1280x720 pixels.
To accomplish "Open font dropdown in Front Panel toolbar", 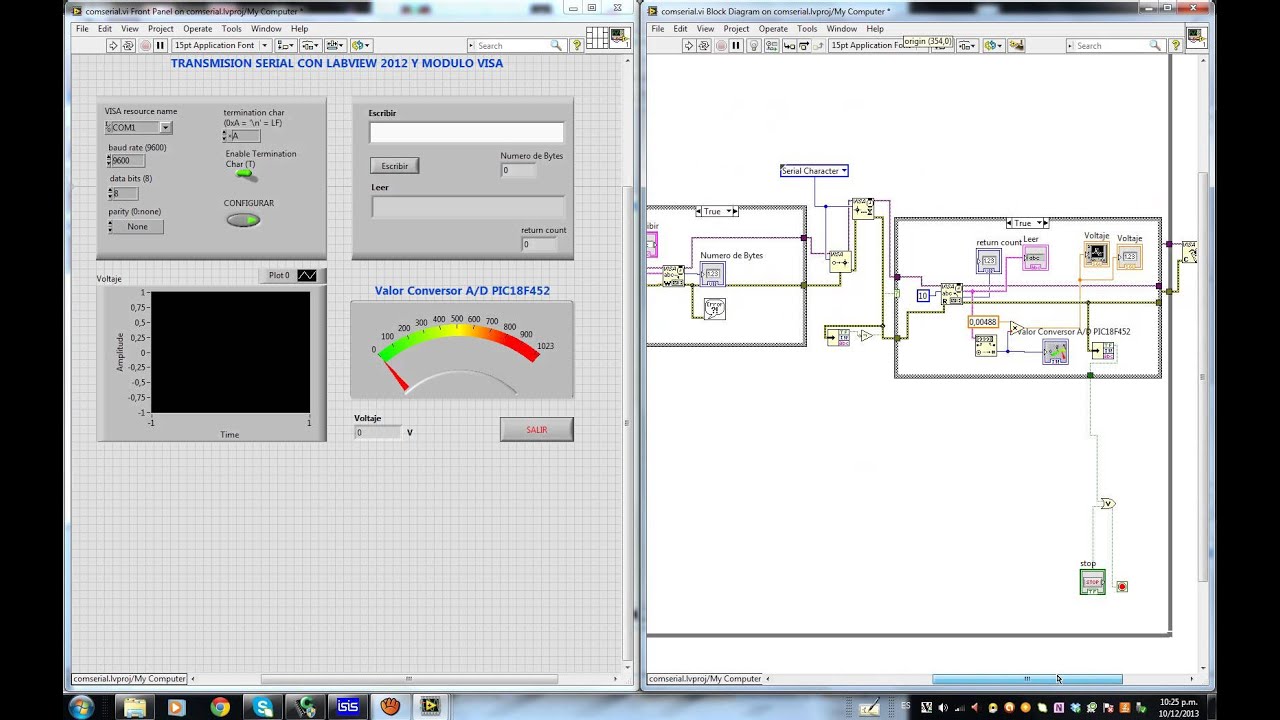I will pos(220,46).
